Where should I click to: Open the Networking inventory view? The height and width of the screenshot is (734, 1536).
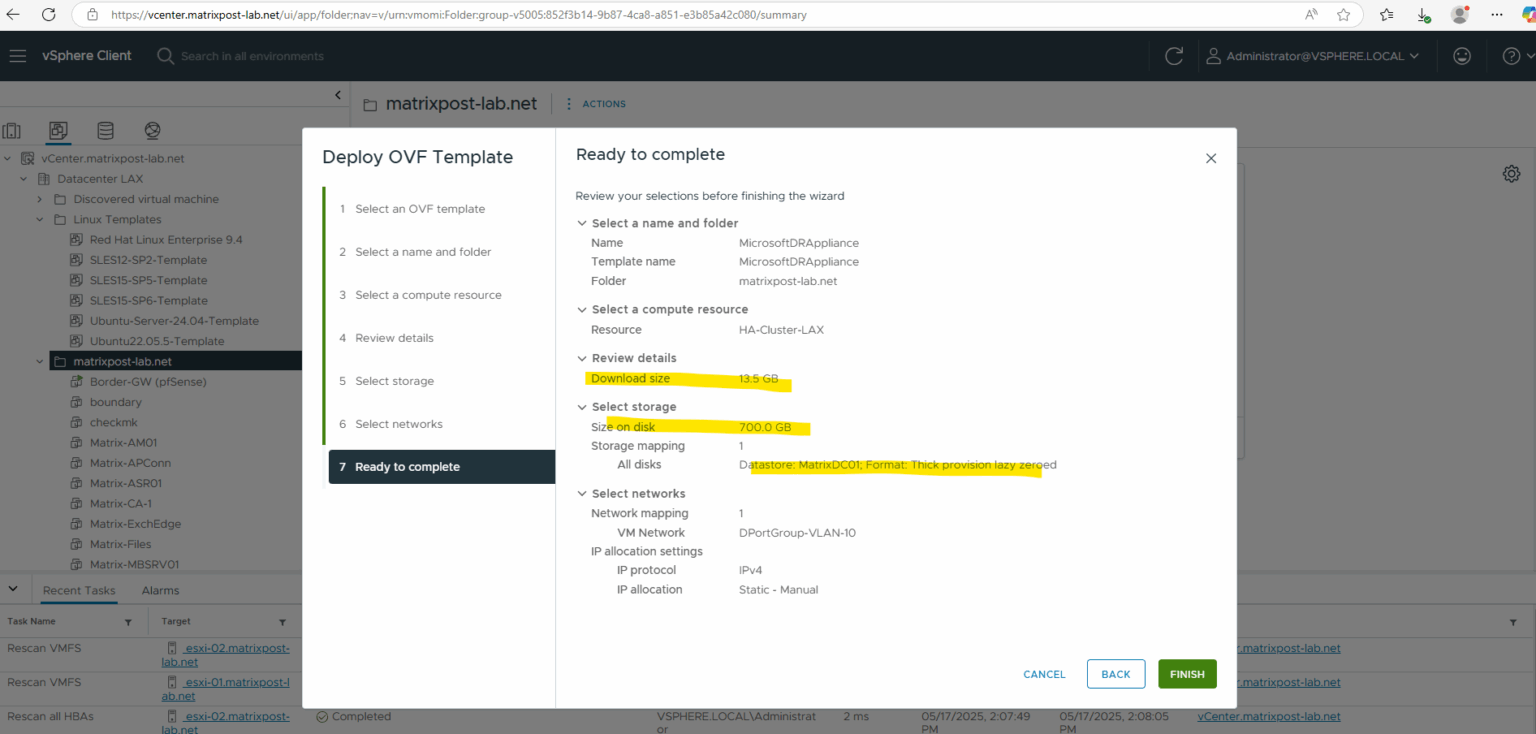(152, 130)
